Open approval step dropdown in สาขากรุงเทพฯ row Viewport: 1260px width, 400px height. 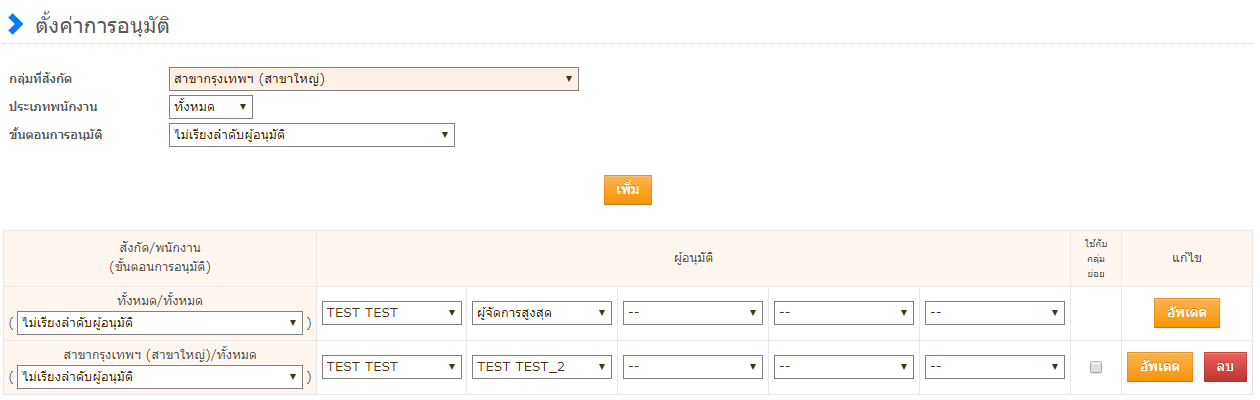(160, 377)
